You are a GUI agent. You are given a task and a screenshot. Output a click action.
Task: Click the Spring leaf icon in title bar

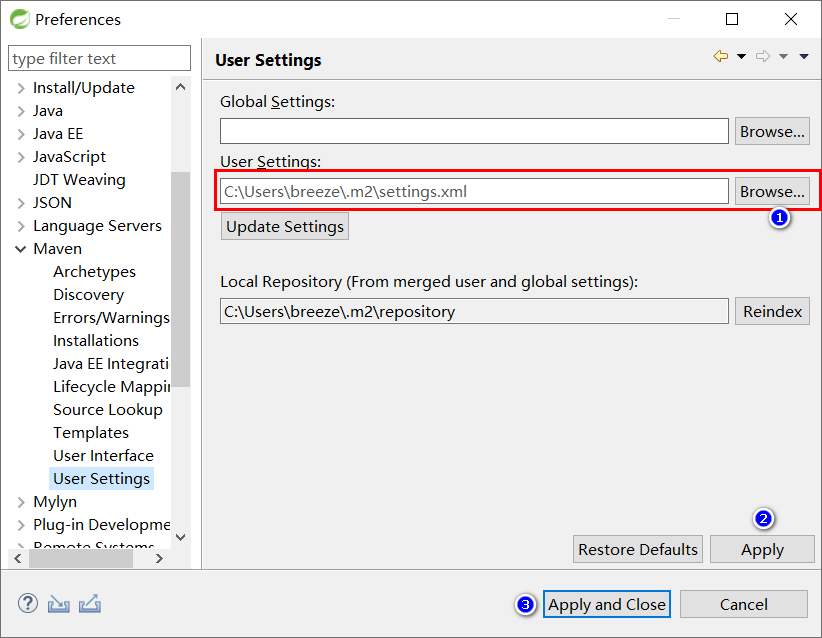[x=20, y=19]
